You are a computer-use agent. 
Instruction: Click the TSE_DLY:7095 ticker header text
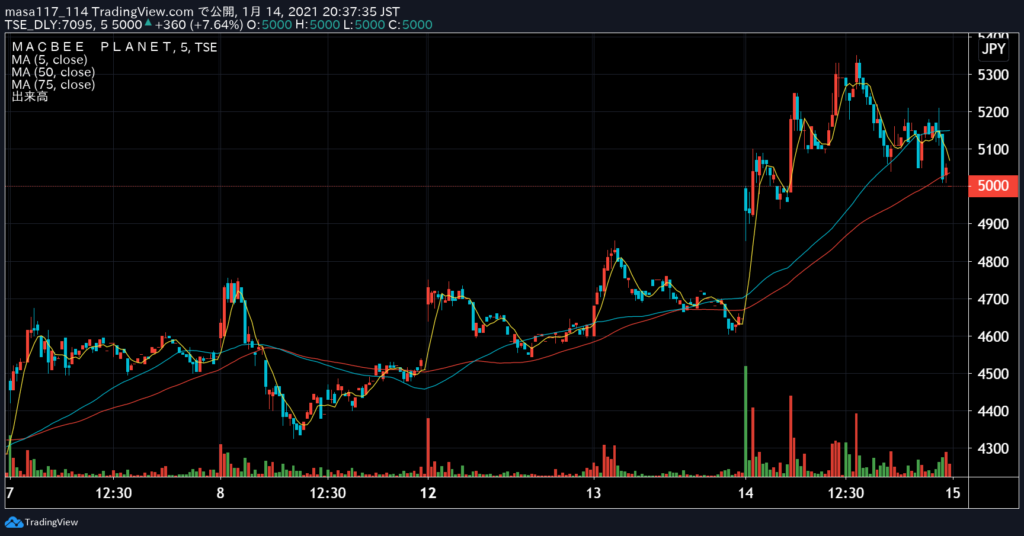pyautogui.click(x=50, y=25)
